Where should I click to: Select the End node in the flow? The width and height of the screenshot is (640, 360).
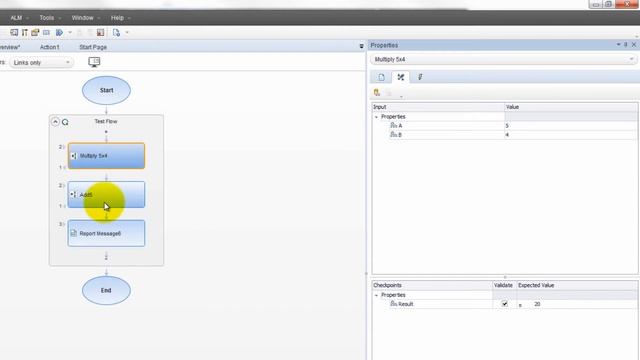[106, 290]
